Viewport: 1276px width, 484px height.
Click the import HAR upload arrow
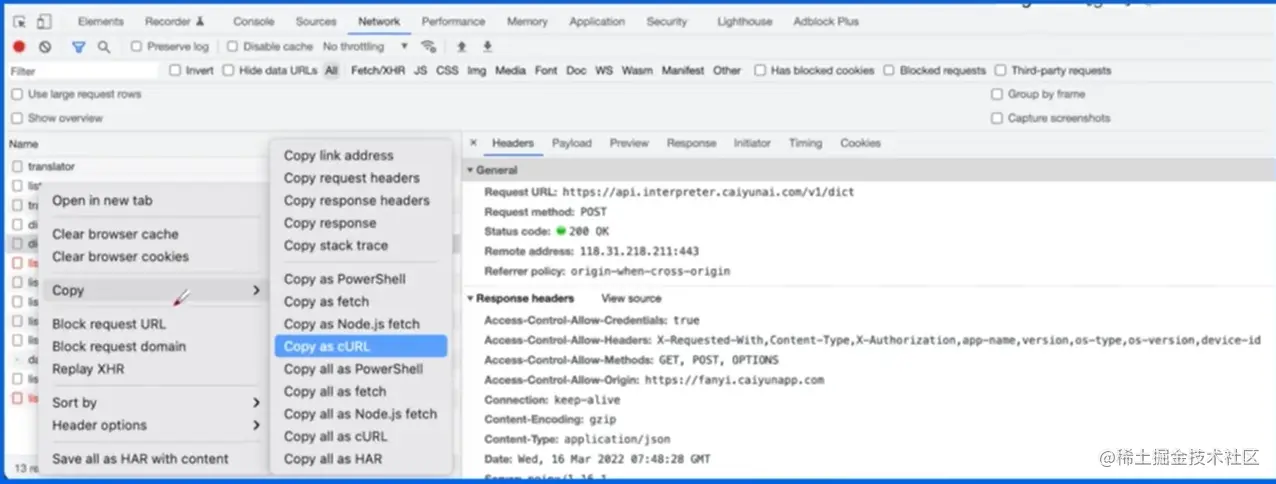tap(461, 46)
